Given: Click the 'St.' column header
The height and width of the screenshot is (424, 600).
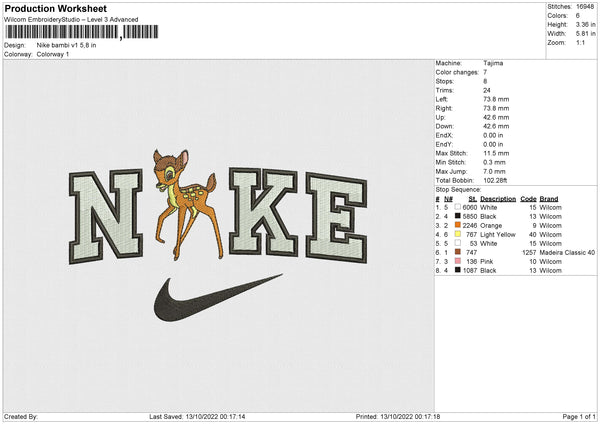Looking at the screenshot, I should coord(473,199).
